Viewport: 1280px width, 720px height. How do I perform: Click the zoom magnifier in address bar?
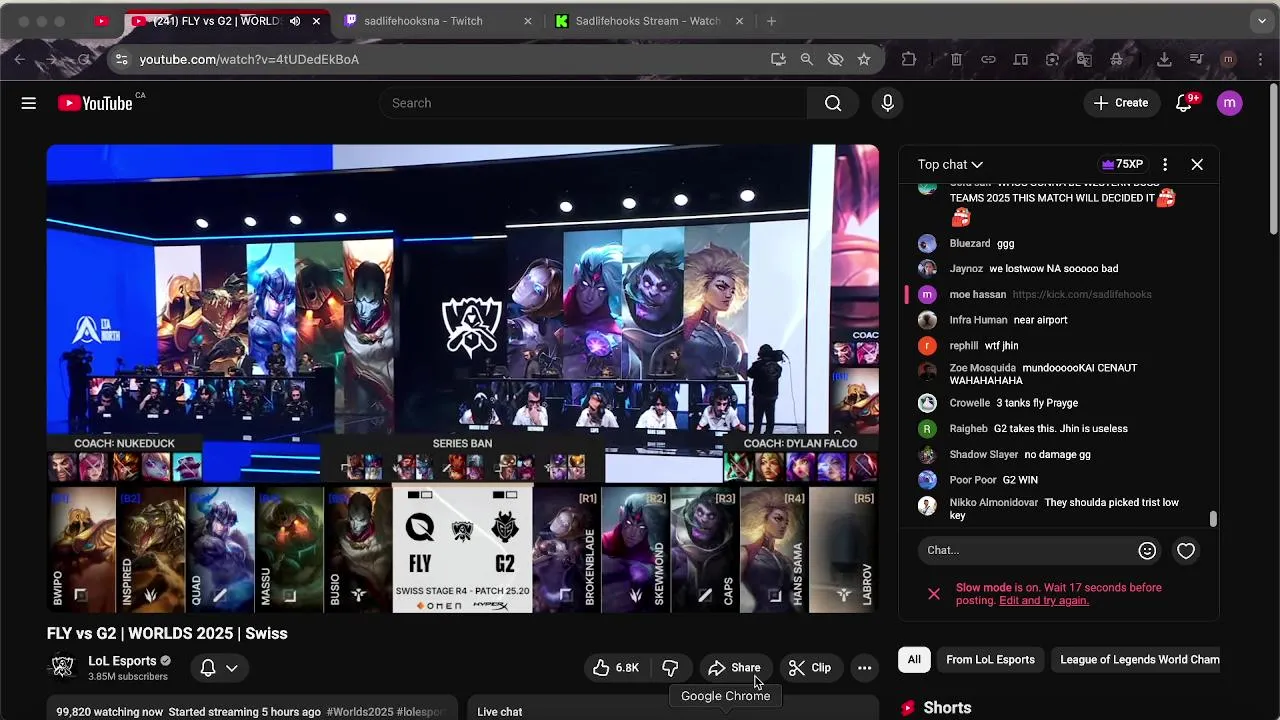pos(807,60)
